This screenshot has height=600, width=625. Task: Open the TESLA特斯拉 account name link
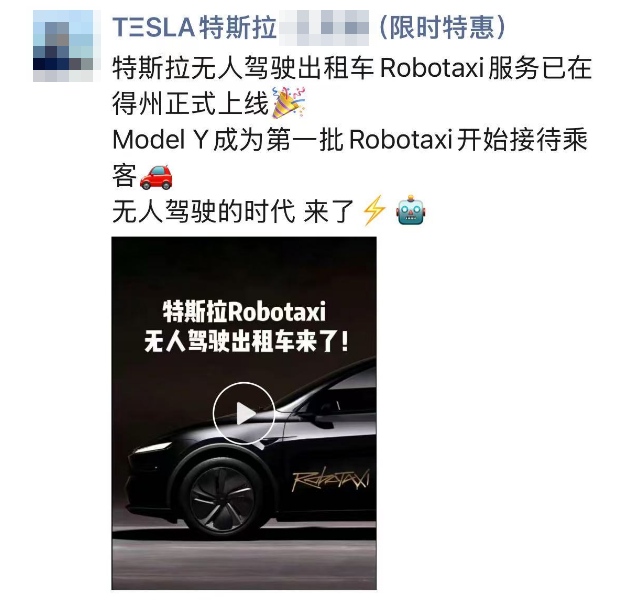point(195,28)
